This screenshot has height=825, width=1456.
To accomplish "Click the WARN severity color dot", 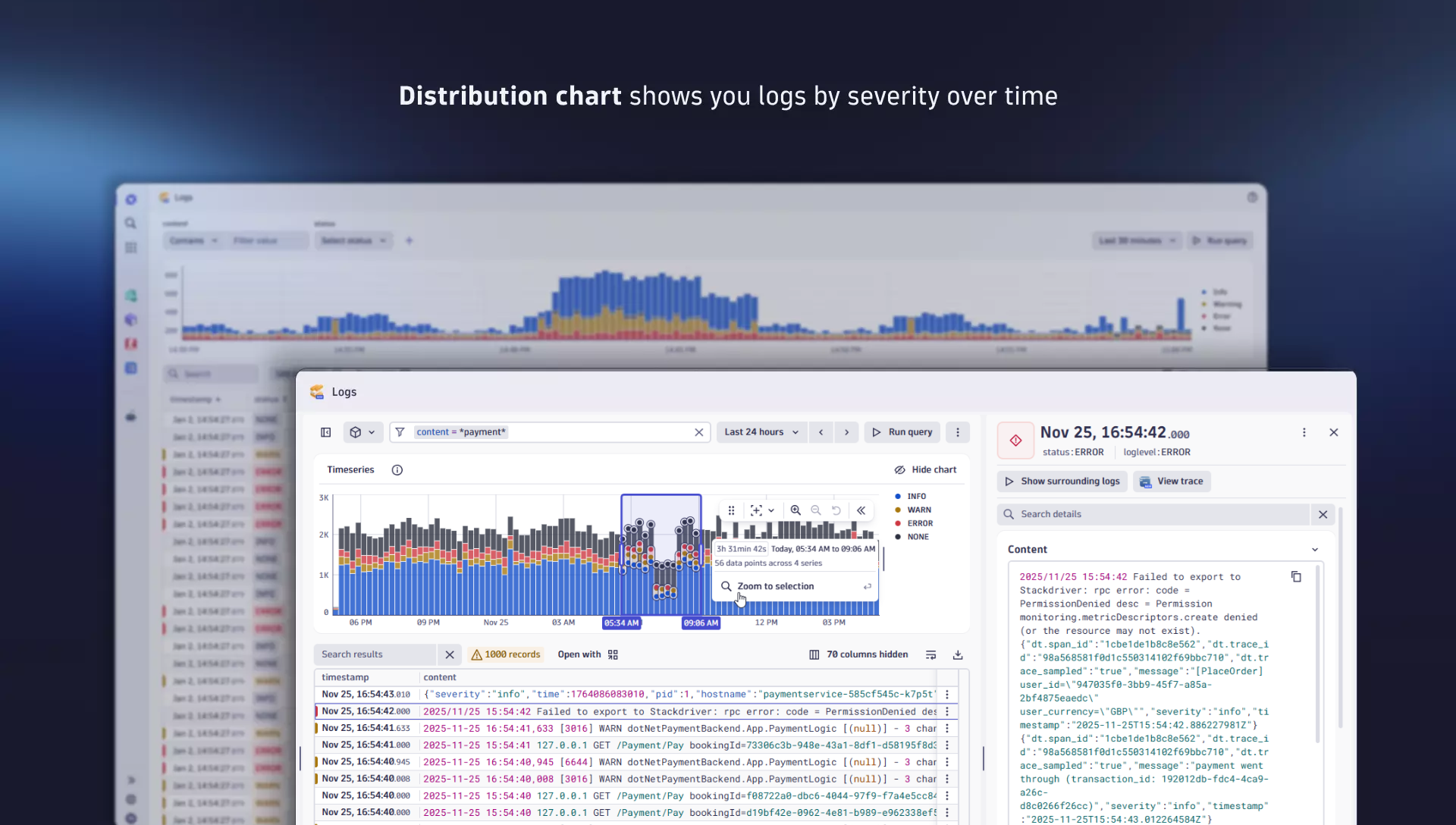I will pyautogui.click(x=899, y=510).
